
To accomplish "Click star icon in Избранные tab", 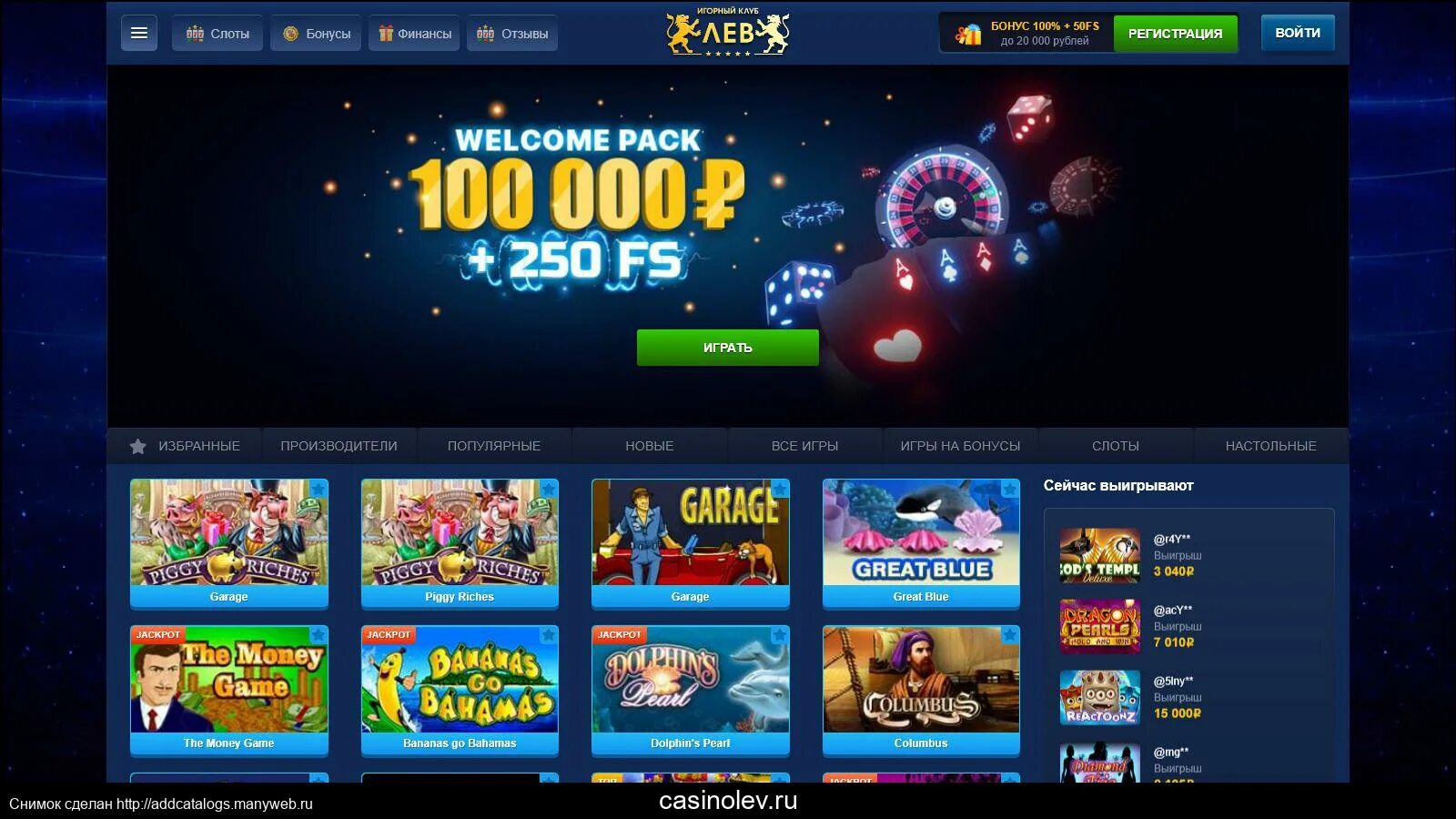I will [138, 446].
